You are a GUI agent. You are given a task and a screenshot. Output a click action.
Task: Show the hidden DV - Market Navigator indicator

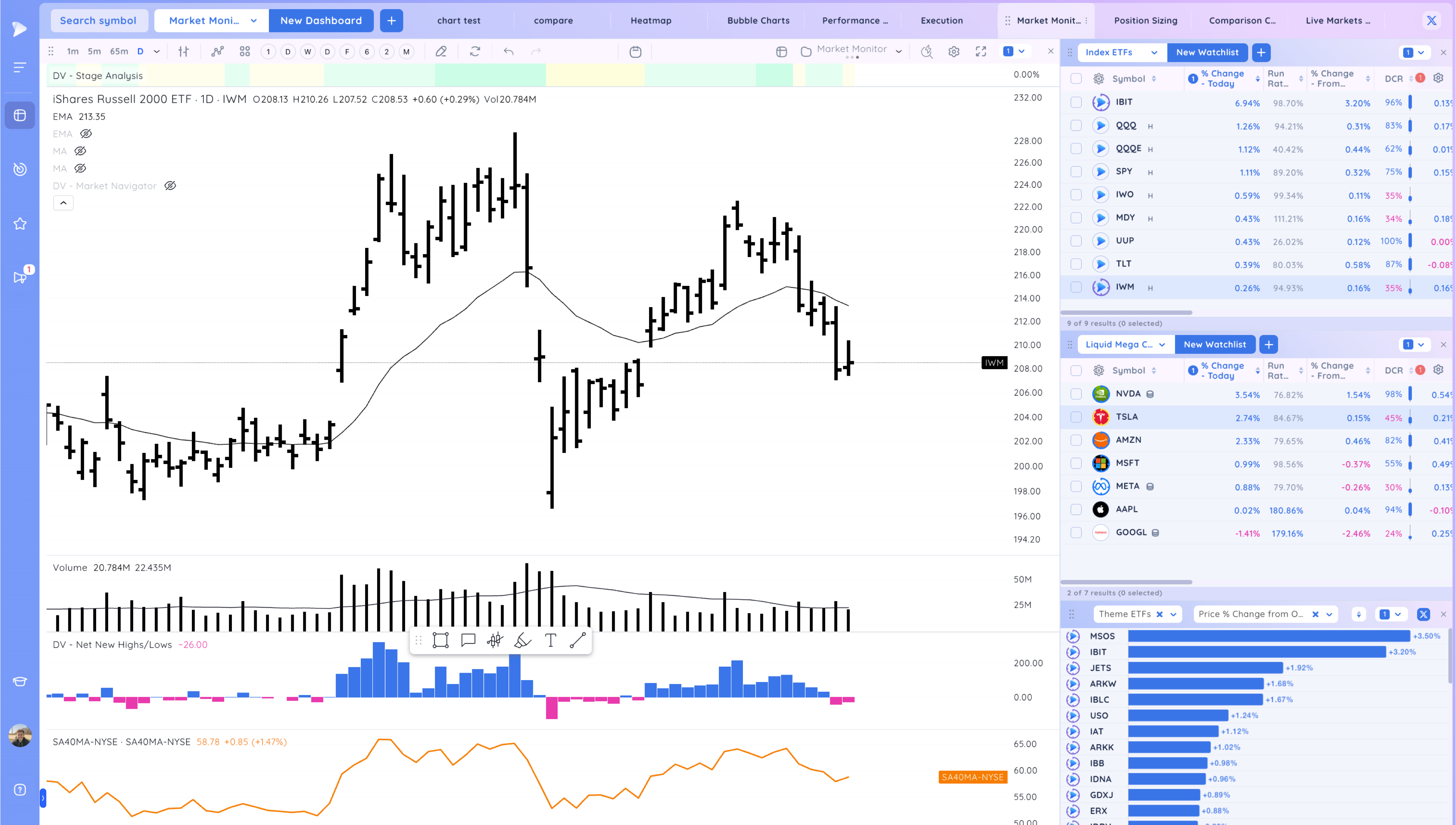coord(170,186)
